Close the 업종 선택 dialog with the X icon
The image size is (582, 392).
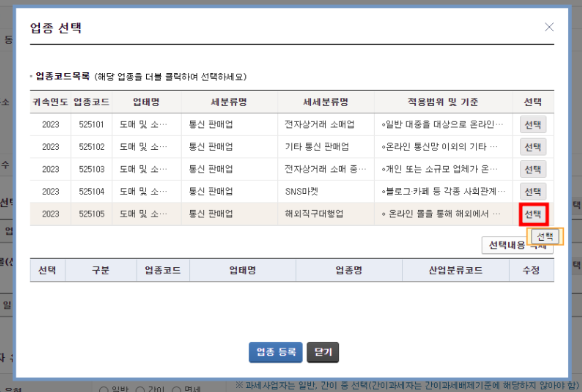click(x=549, y=27)
